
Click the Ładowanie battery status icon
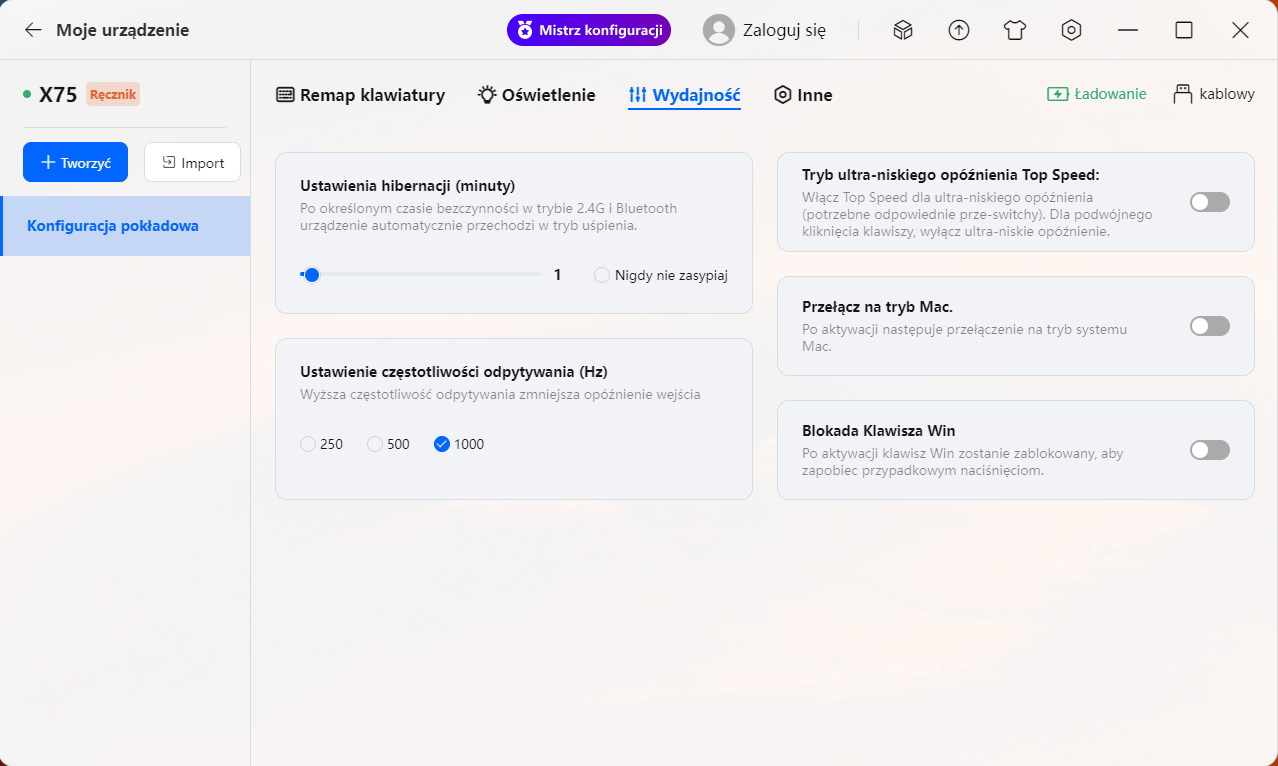(x=1058, y=94)
